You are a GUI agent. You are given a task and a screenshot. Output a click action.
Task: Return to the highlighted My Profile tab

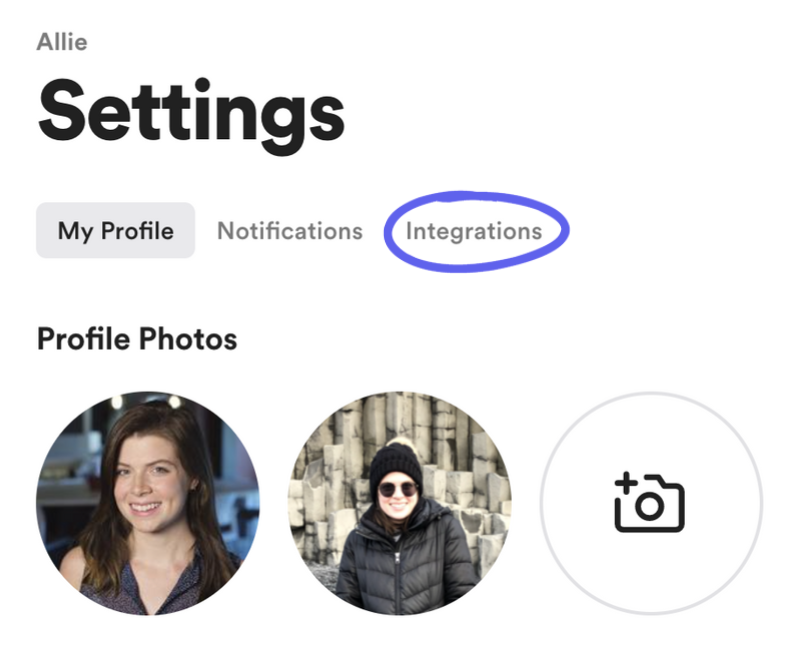(x=115, y=231)
